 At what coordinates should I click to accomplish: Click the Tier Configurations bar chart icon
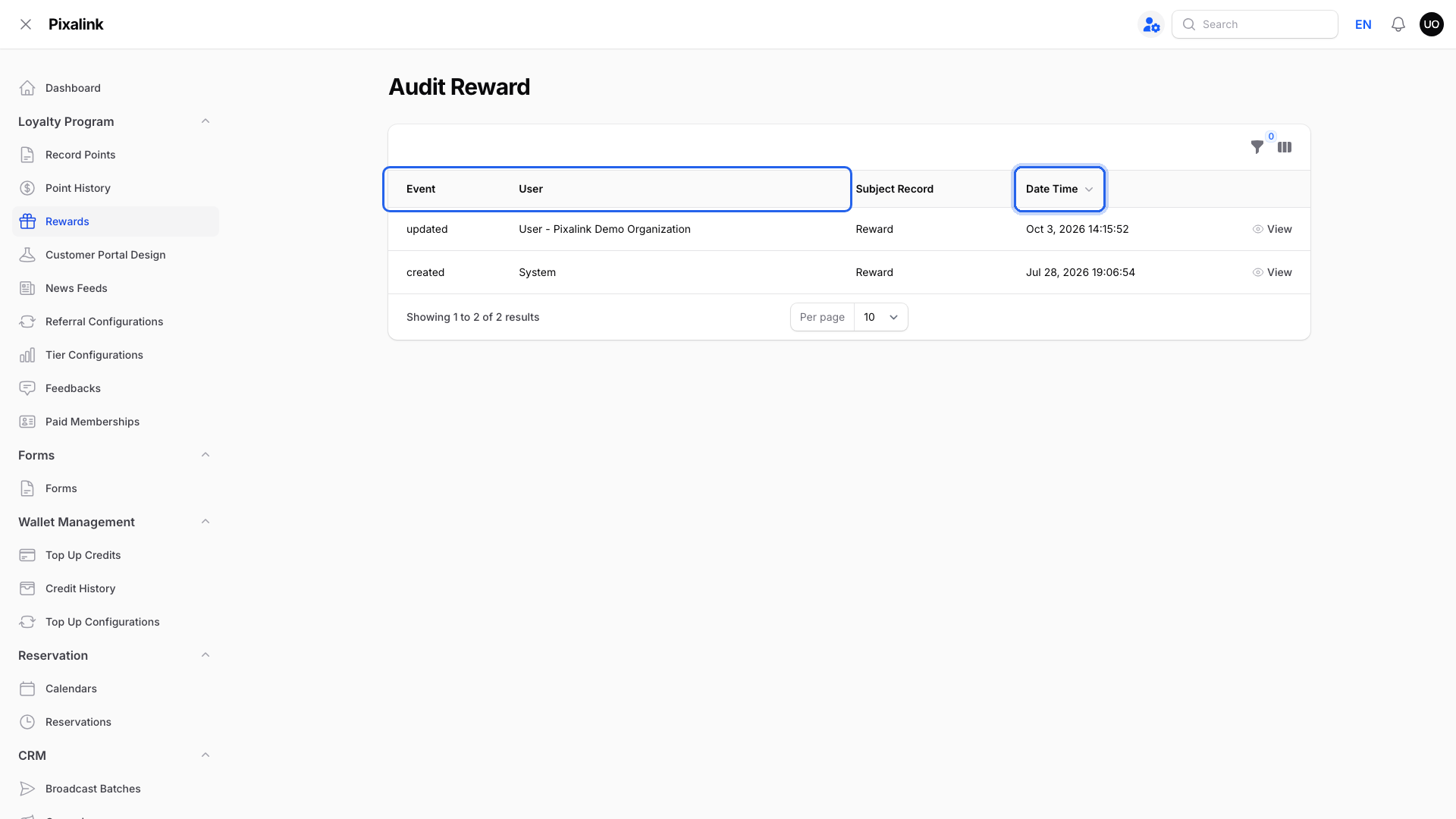tap(27, 355)
